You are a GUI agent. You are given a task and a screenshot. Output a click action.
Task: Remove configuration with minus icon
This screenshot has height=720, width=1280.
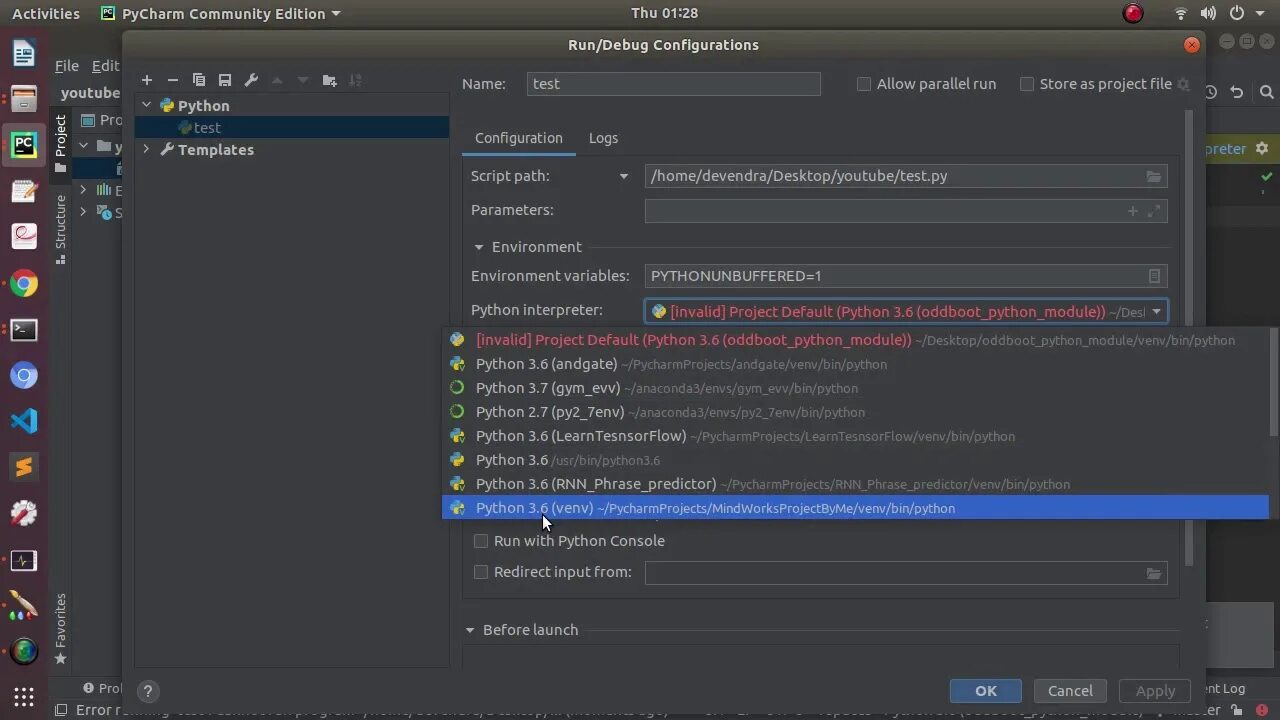click(x=172, y=80)
